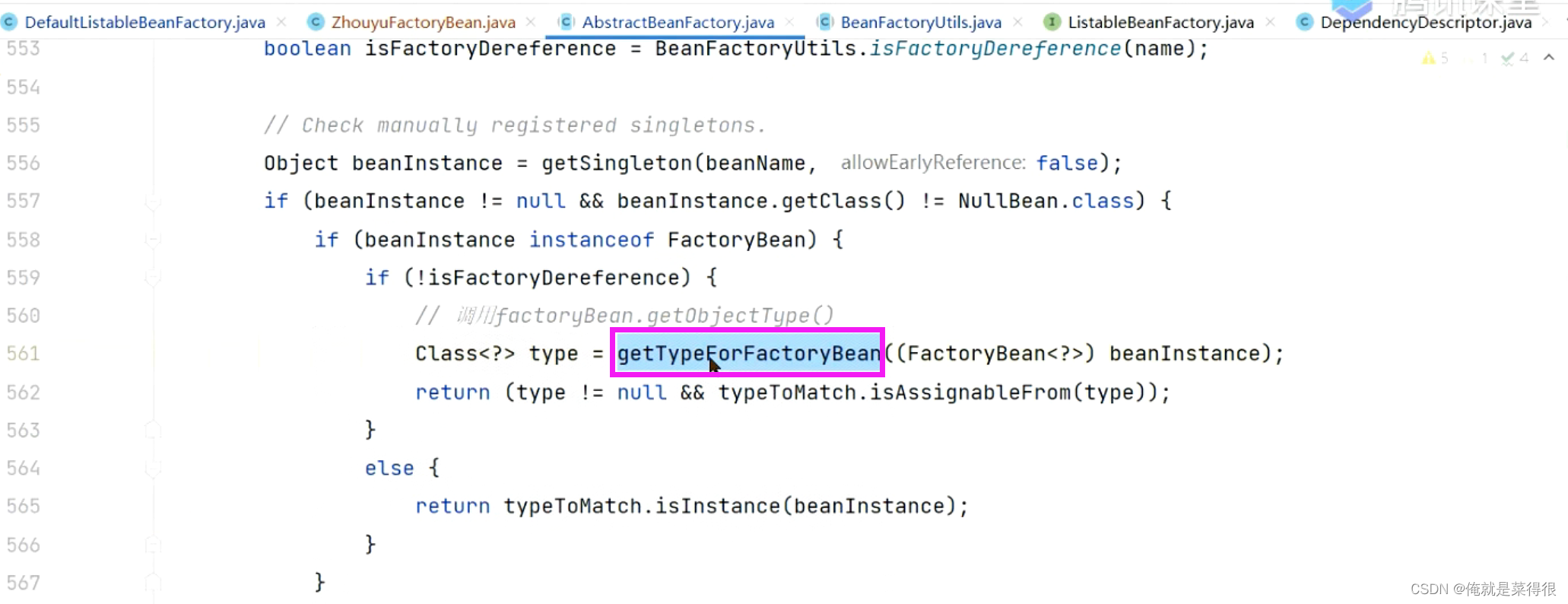The width and height of the screenshot is (1568, 604).
Task: Click the else keyword on line 564
Action: point(389,469)
